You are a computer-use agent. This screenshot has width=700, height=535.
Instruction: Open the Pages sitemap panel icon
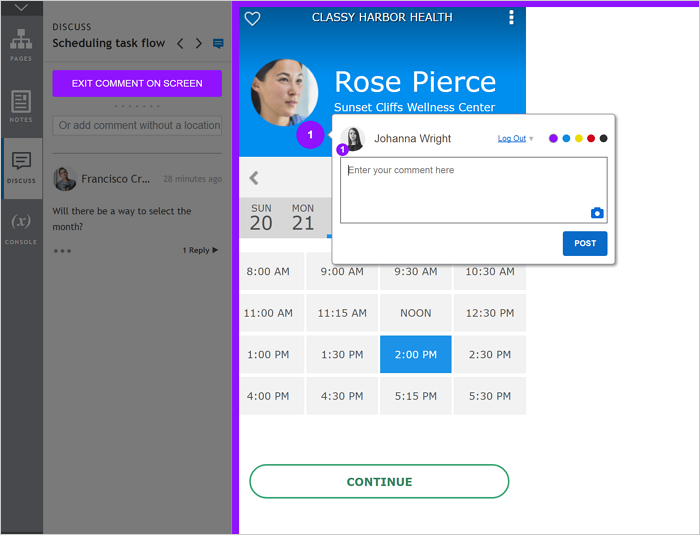(21, 45)
